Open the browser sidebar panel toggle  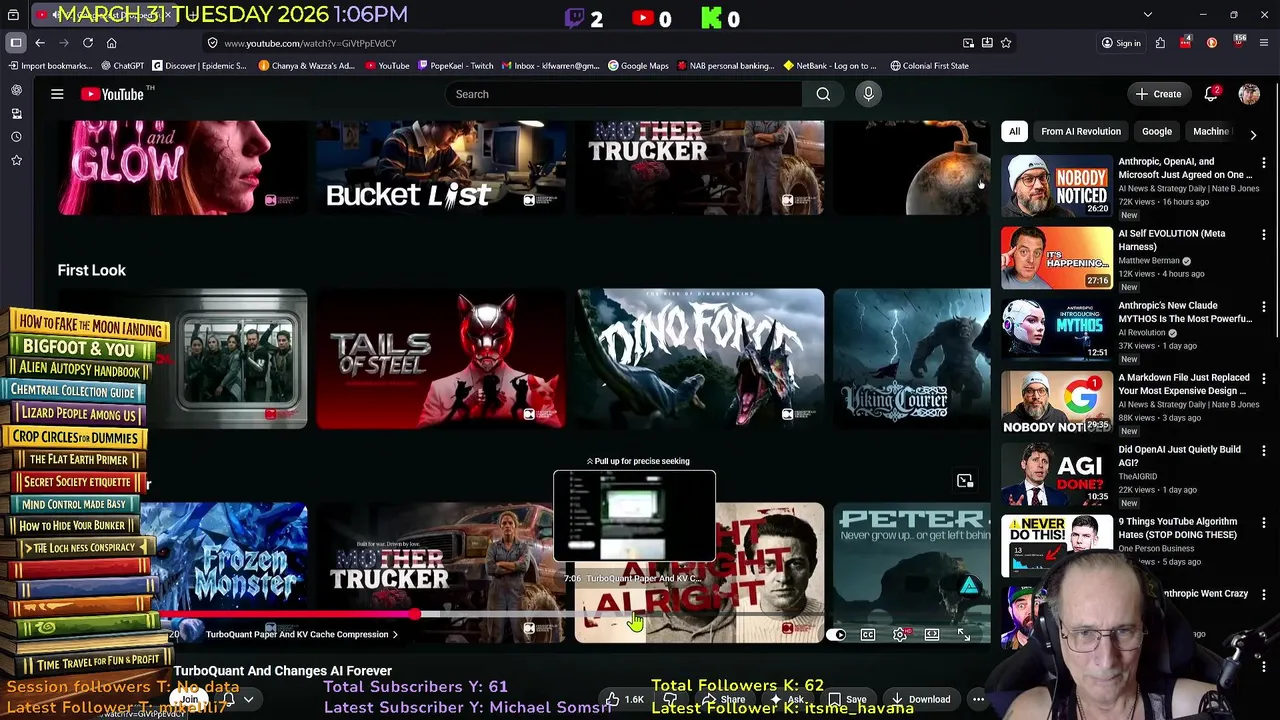coord(16,43)
